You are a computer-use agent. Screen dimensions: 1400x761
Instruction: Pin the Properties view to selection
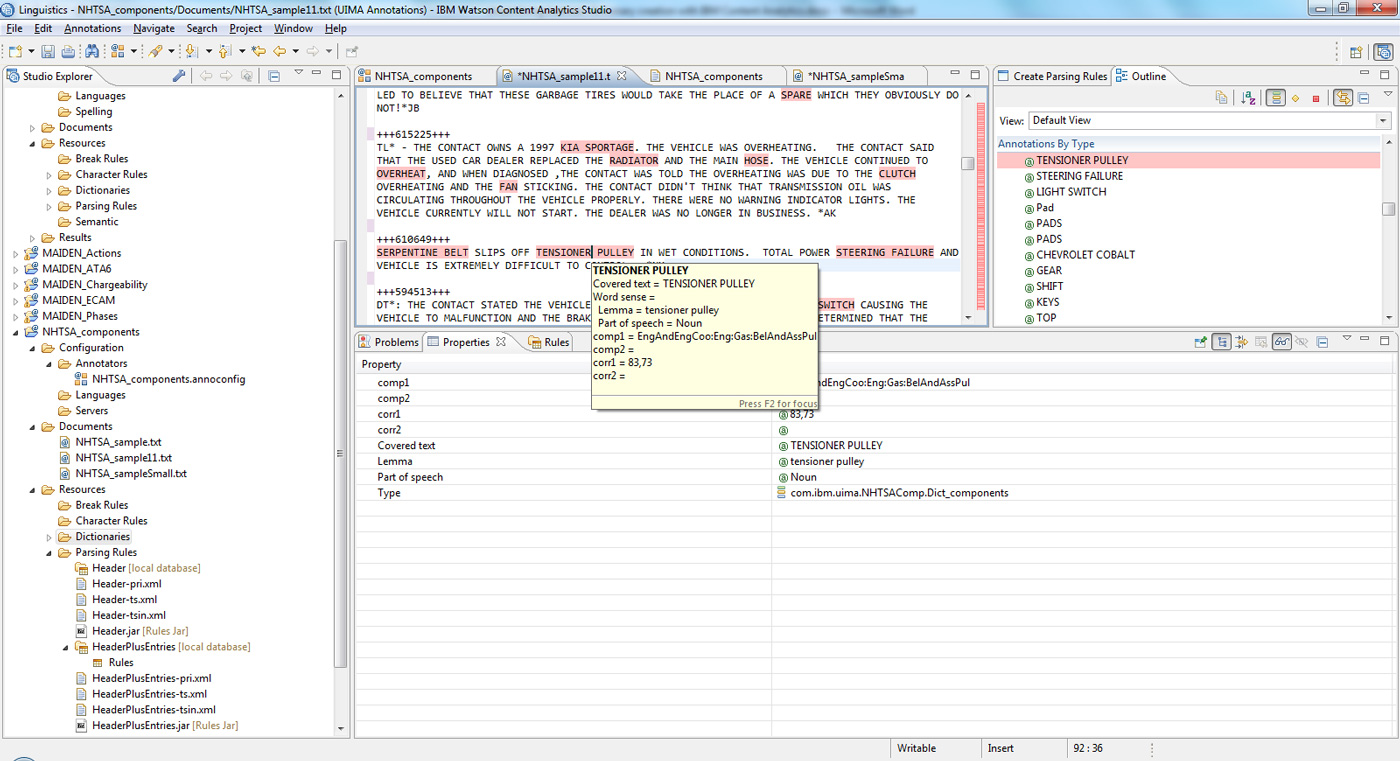coord(1200,342)
